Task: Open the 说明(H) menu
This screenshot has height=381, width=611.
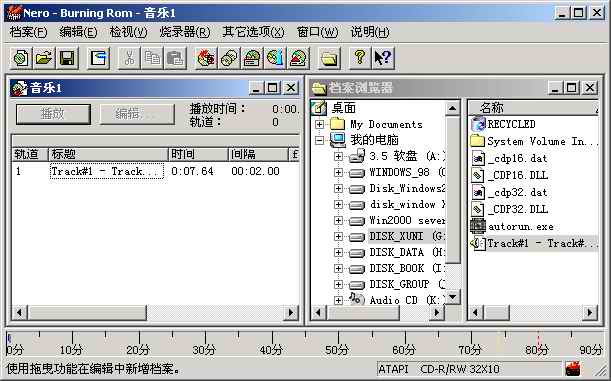Action: pyautogui.click(x=370, y=32)
